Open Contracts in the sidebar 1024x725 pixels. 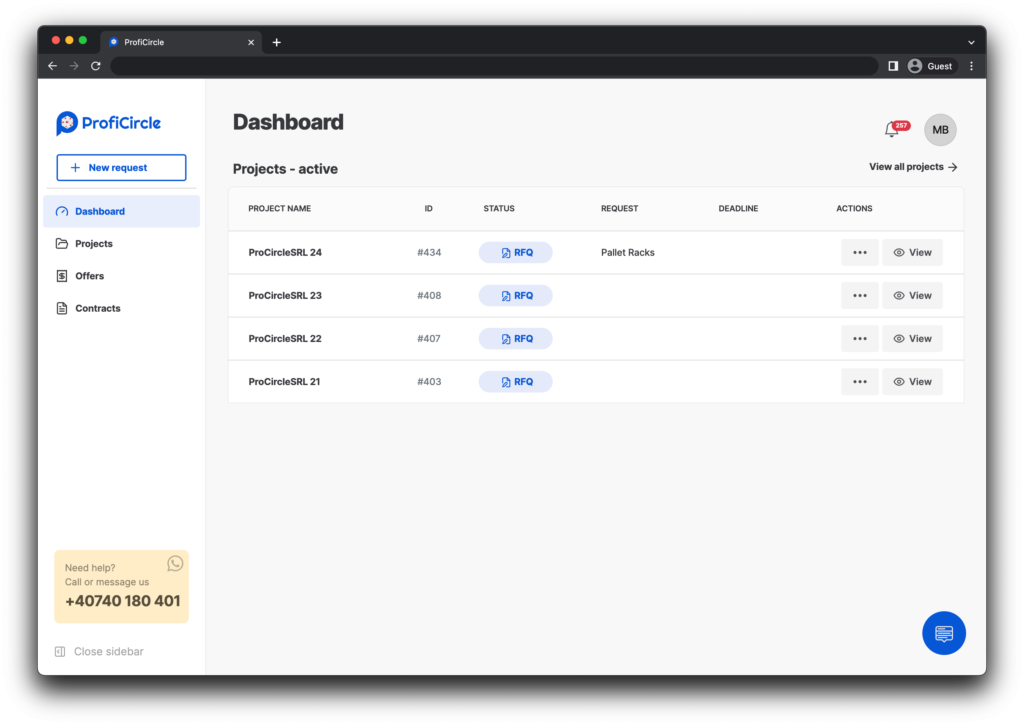point(121,308)
